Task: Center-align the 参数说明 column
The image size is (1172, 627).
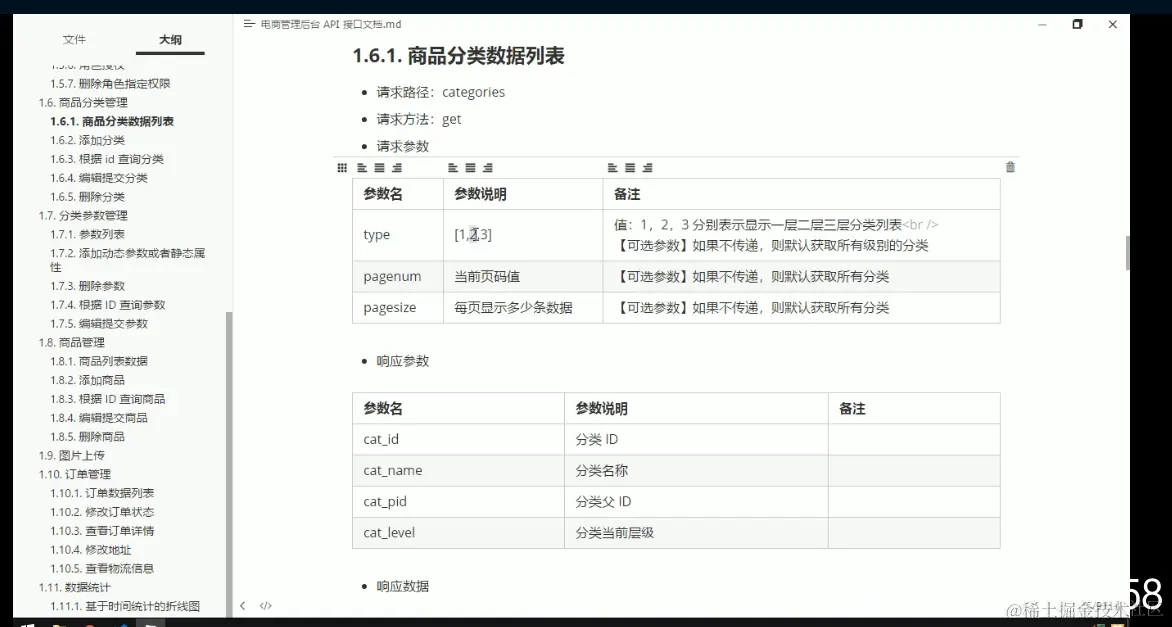Action: [470, 167]
